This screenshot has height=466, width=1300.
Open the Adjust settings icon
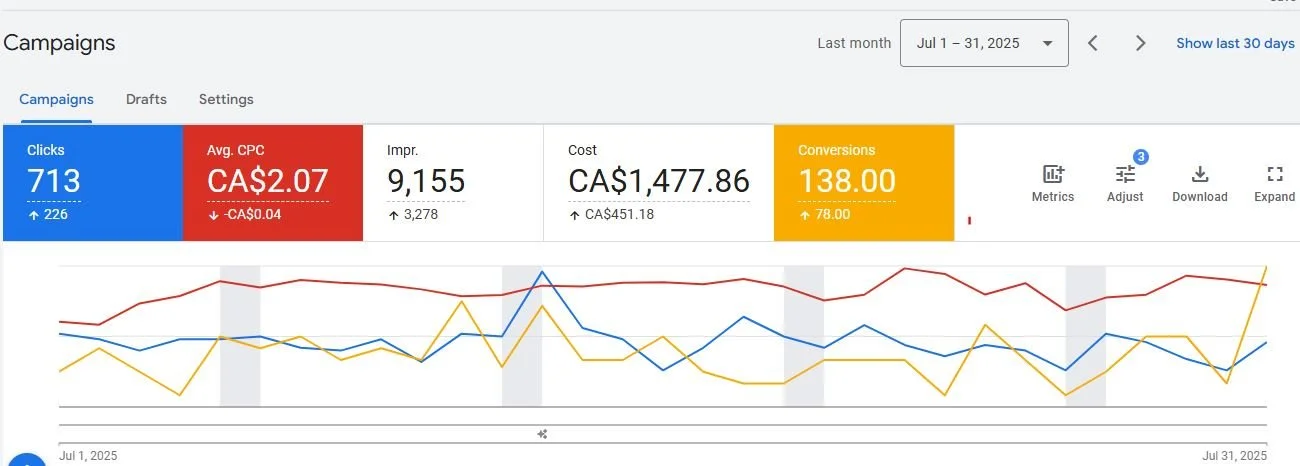[x=1125, y=184]
